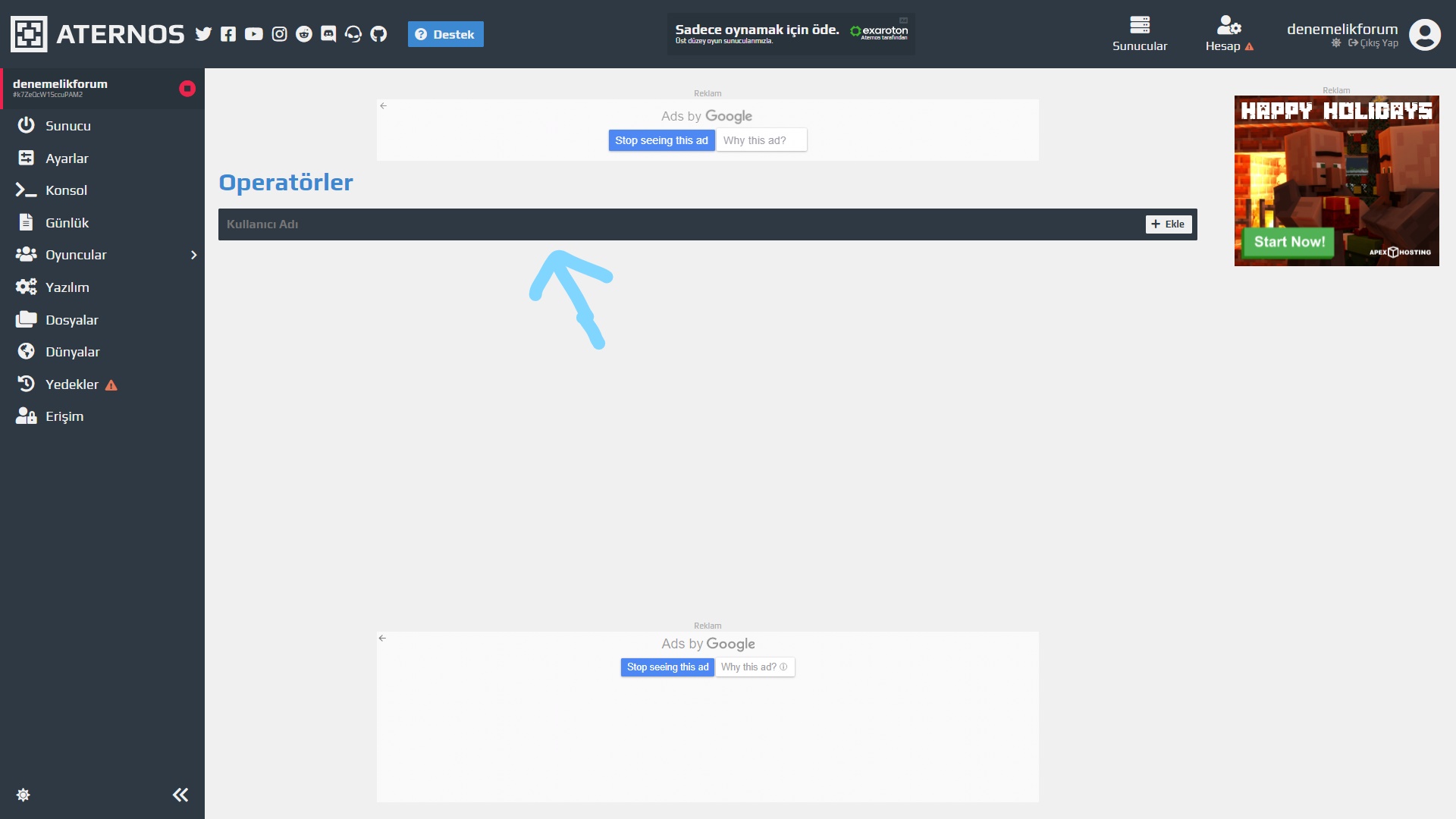
Task: Open the Aternos Twitter page
Action: 203,34
